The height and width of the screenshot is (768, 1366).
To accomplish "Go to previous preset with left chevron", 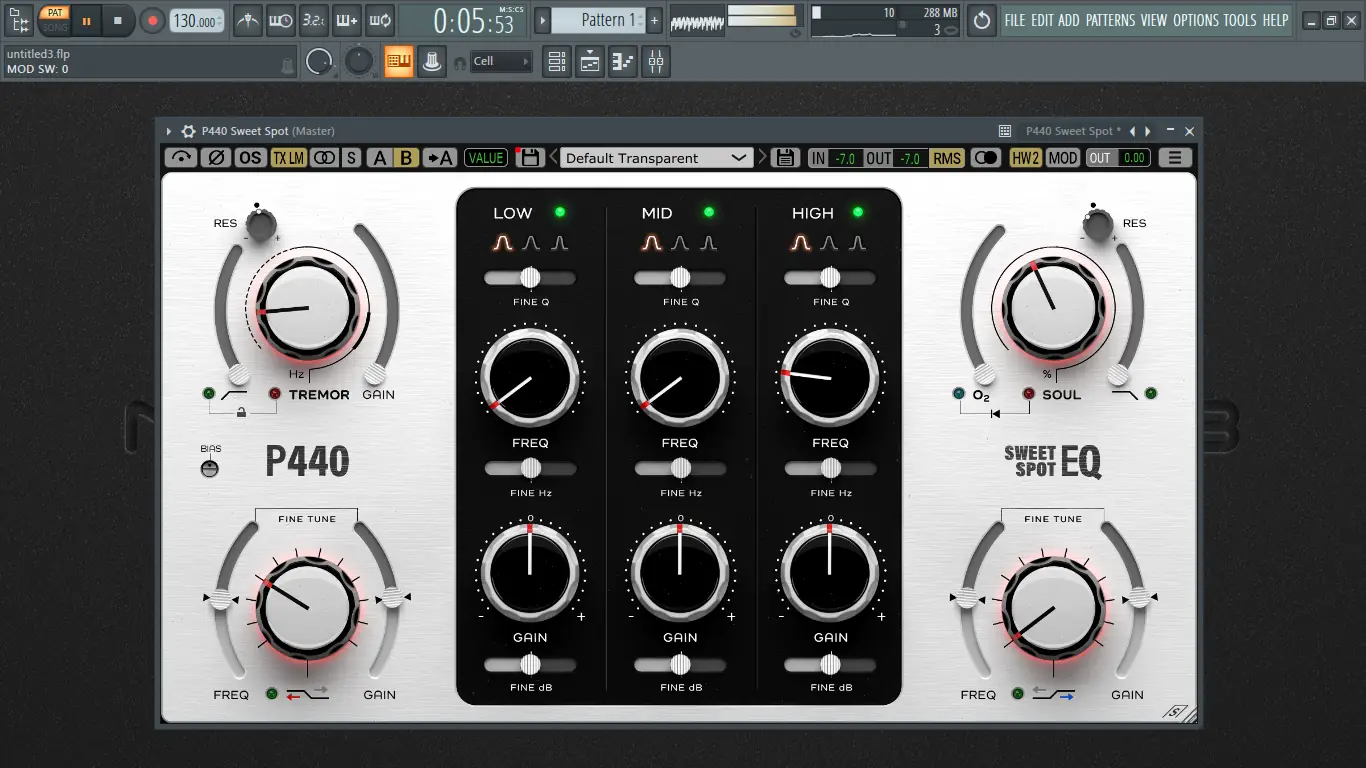I will pyautogui.click(x=553, y=158).
